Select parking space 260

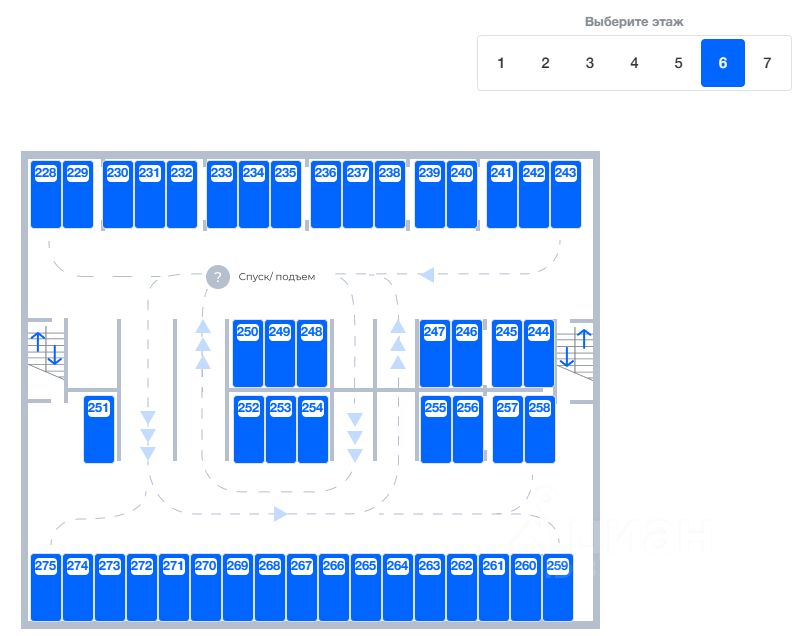coord(526,588)
